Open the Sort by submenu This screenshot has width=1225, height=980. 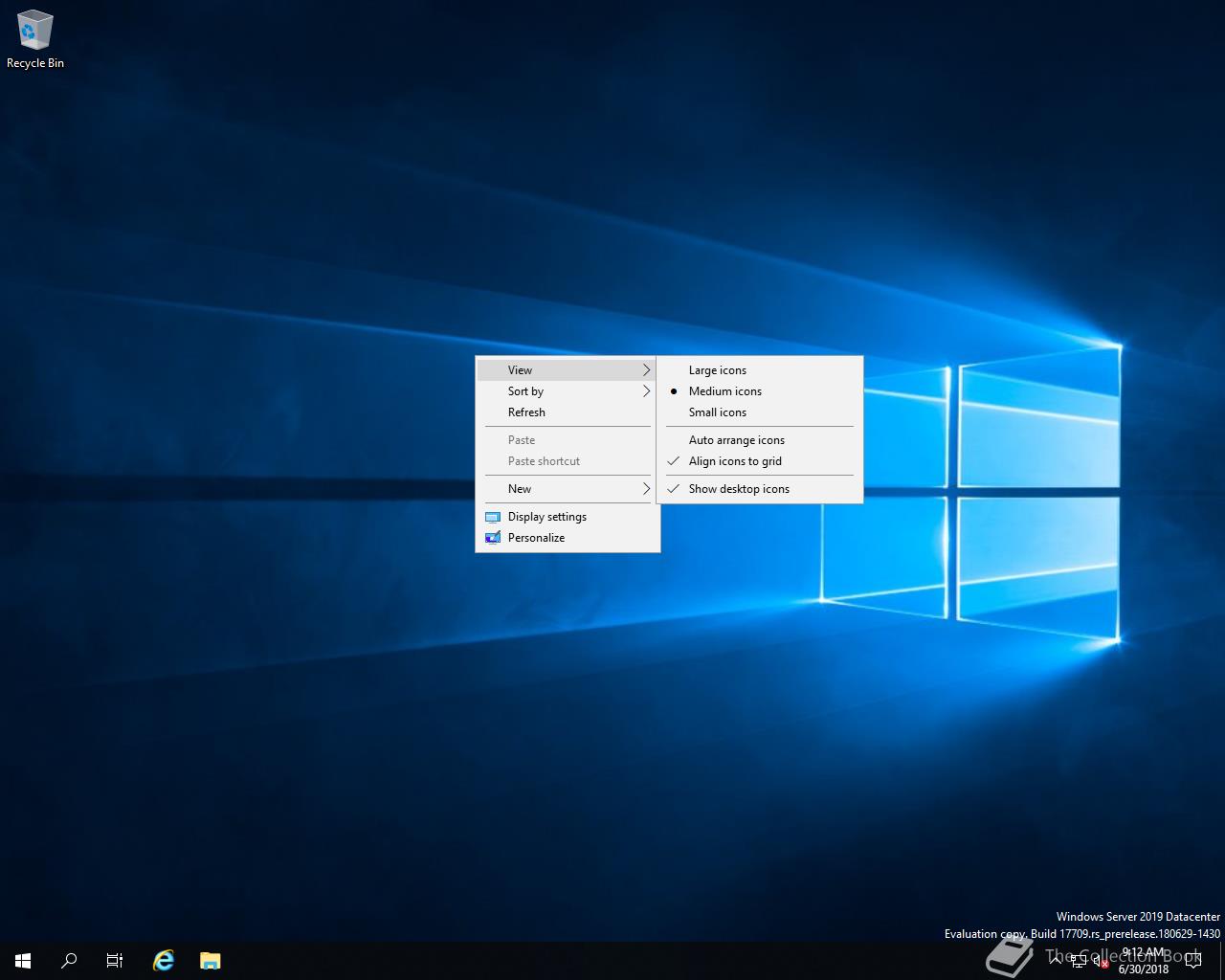click(568, 391)
